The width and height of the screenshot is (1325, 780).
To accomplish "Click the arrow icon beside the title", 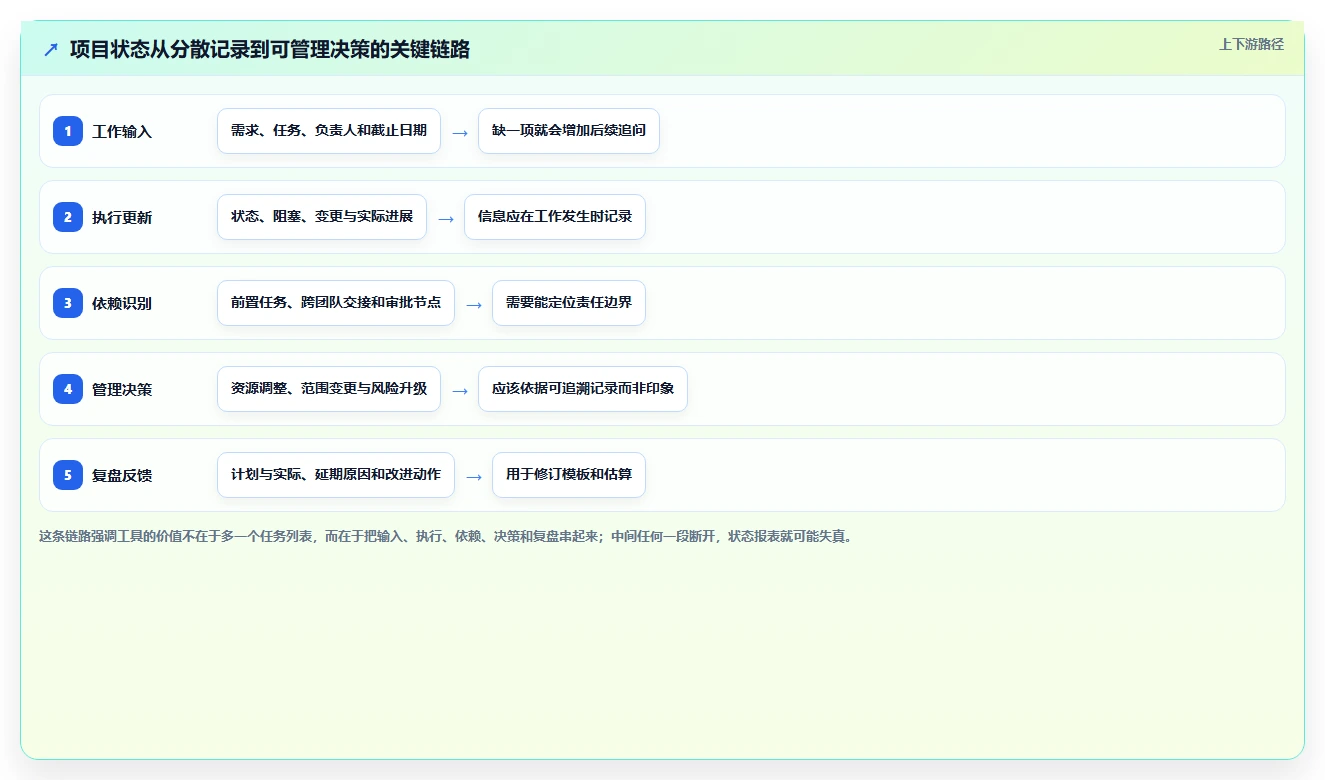I will pos(51,49).
